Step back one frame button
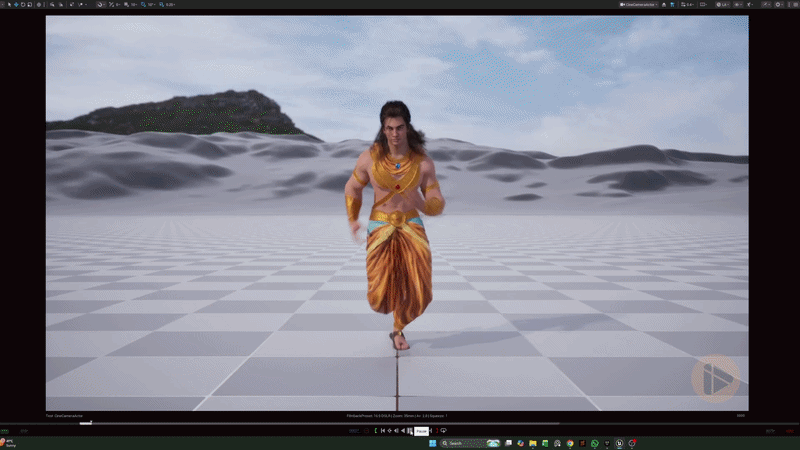 pyautogui.click(x=396, y=431)
